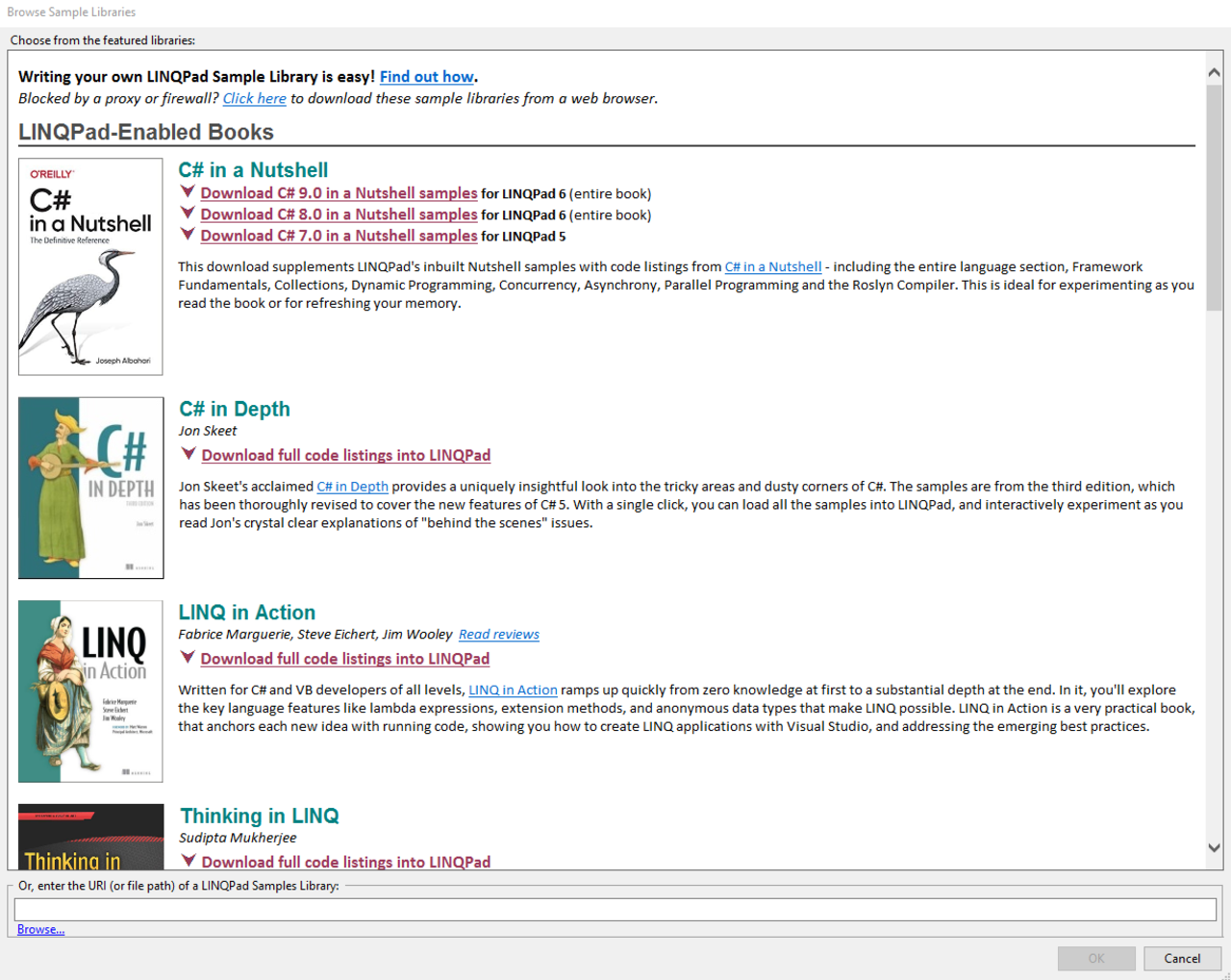
Task: Click the vertical scrollbar thumb
Action: click(1214, 197)
